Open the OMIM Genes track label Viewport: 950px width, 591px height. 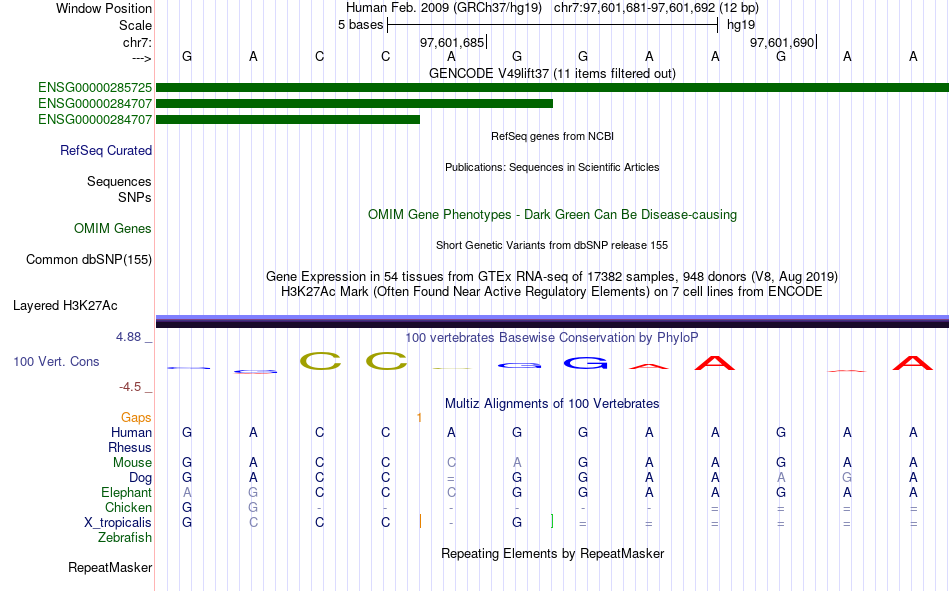[112, 229]
